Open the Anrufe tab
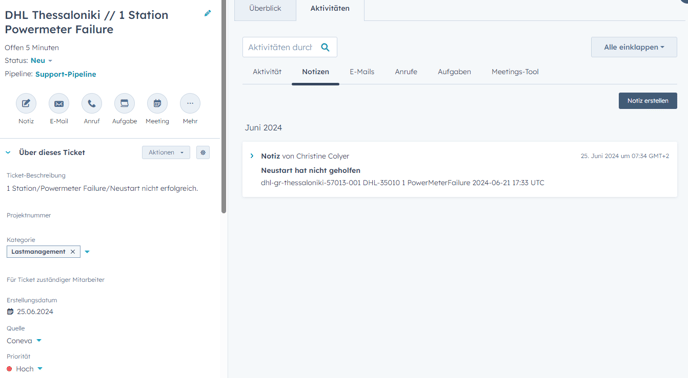 [x=406, y=72]
